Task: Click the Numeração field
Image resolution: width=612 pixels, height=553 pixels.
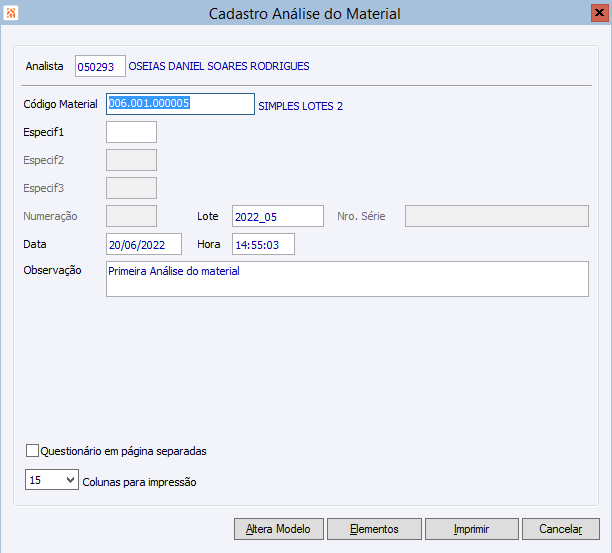Action: [x=131, y=216]
